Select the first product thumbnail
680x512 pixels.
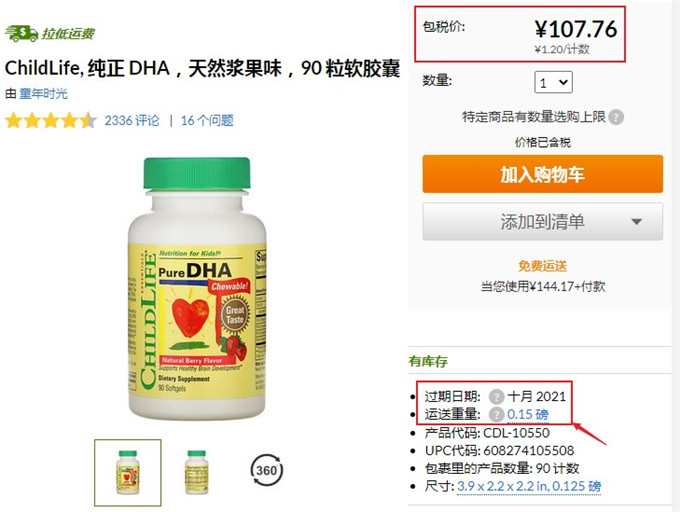pyautogui.click(x=128, y=473)
